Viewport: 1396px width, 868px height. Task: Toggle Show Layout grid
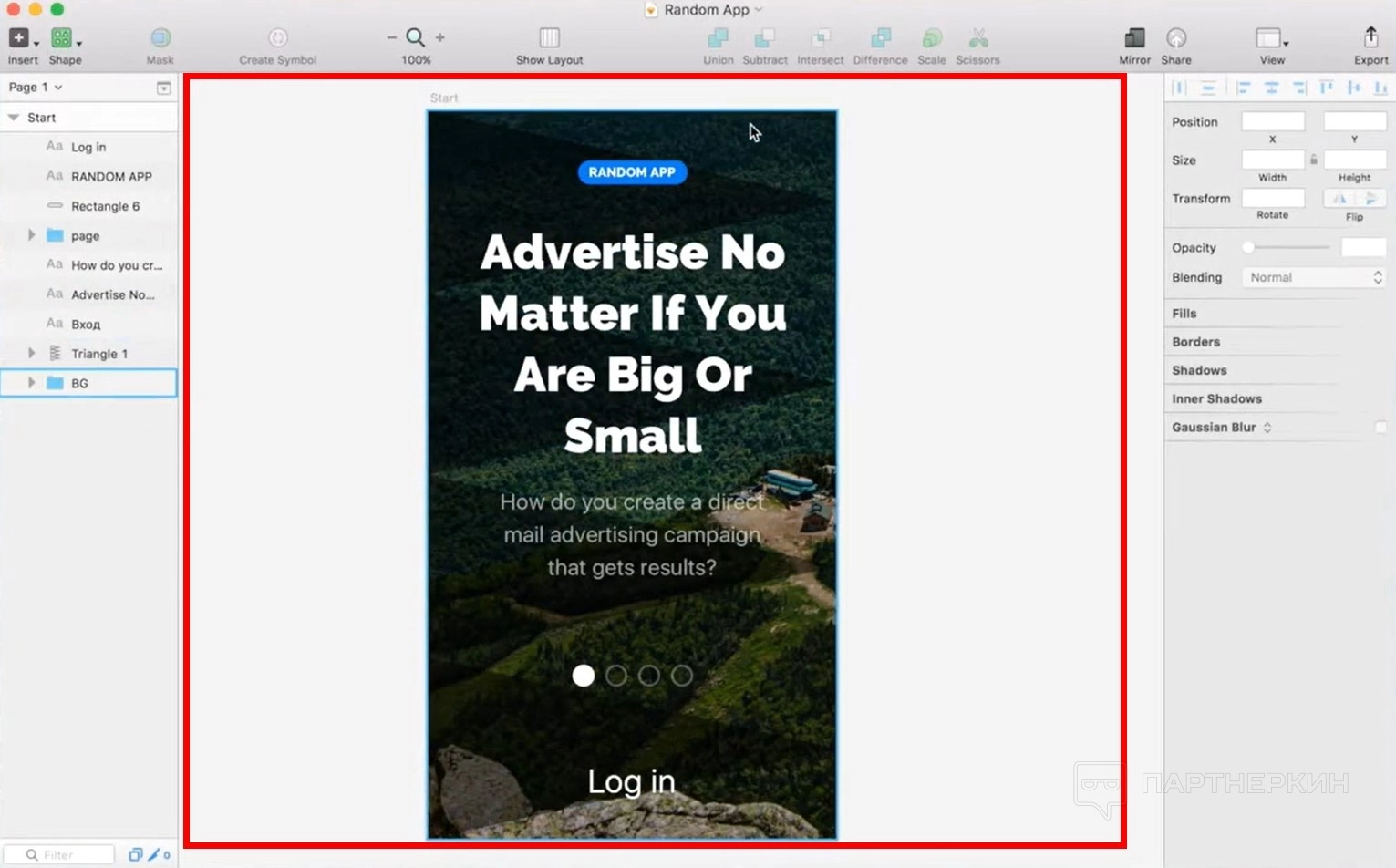click(x=549, y=37)
